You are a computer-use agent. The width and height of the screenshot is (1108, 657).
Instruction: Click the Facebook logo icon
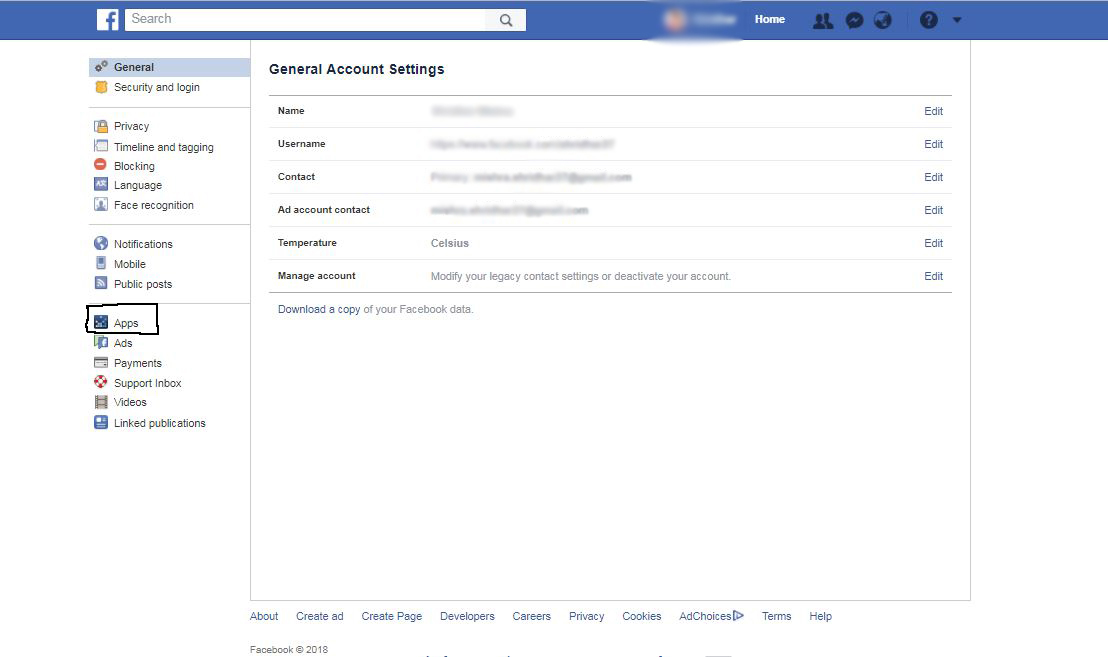pyautogui.click(x=108, y=19)
